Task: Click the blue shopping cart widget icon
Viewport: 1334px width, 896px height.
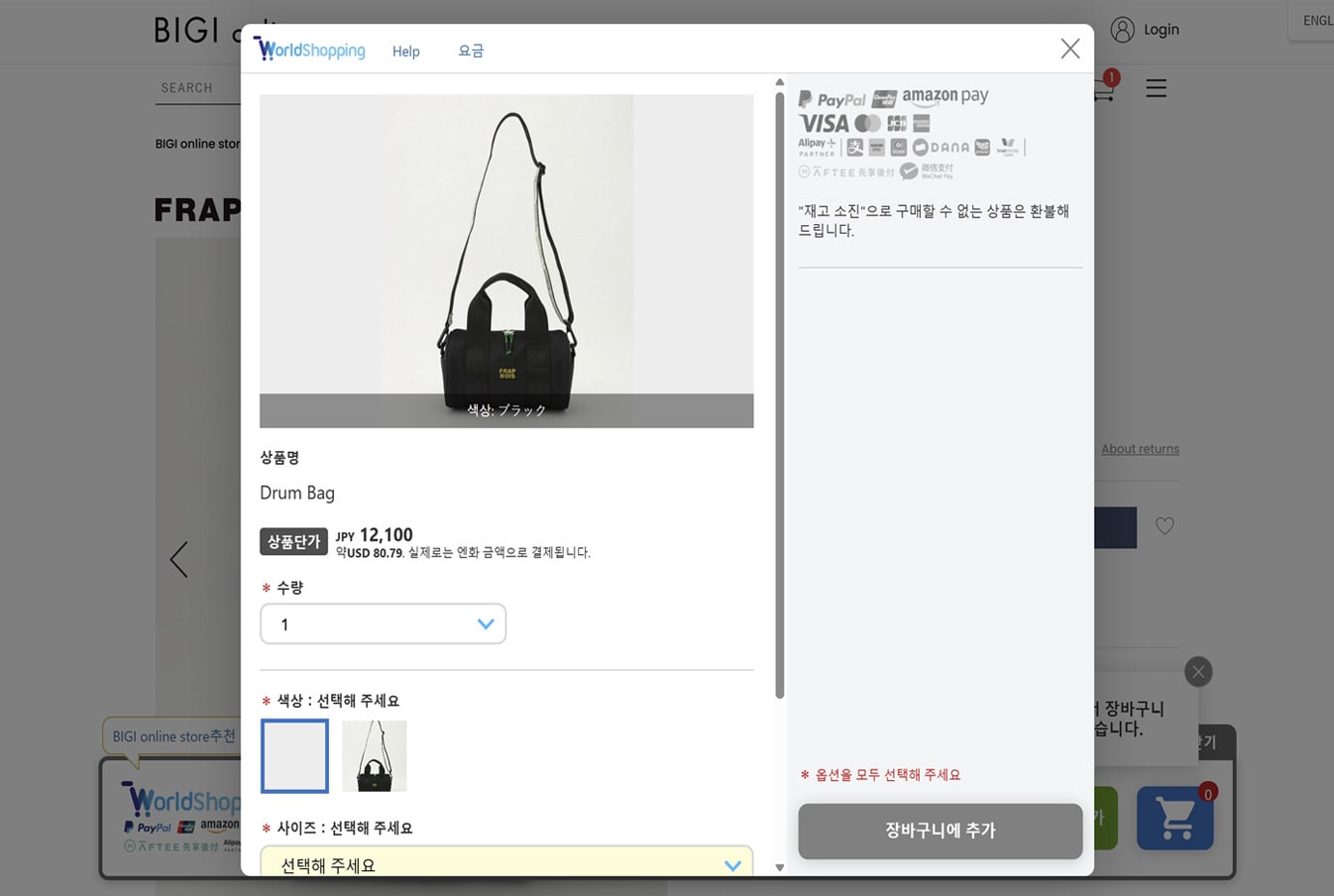Action: point(1175,819)
